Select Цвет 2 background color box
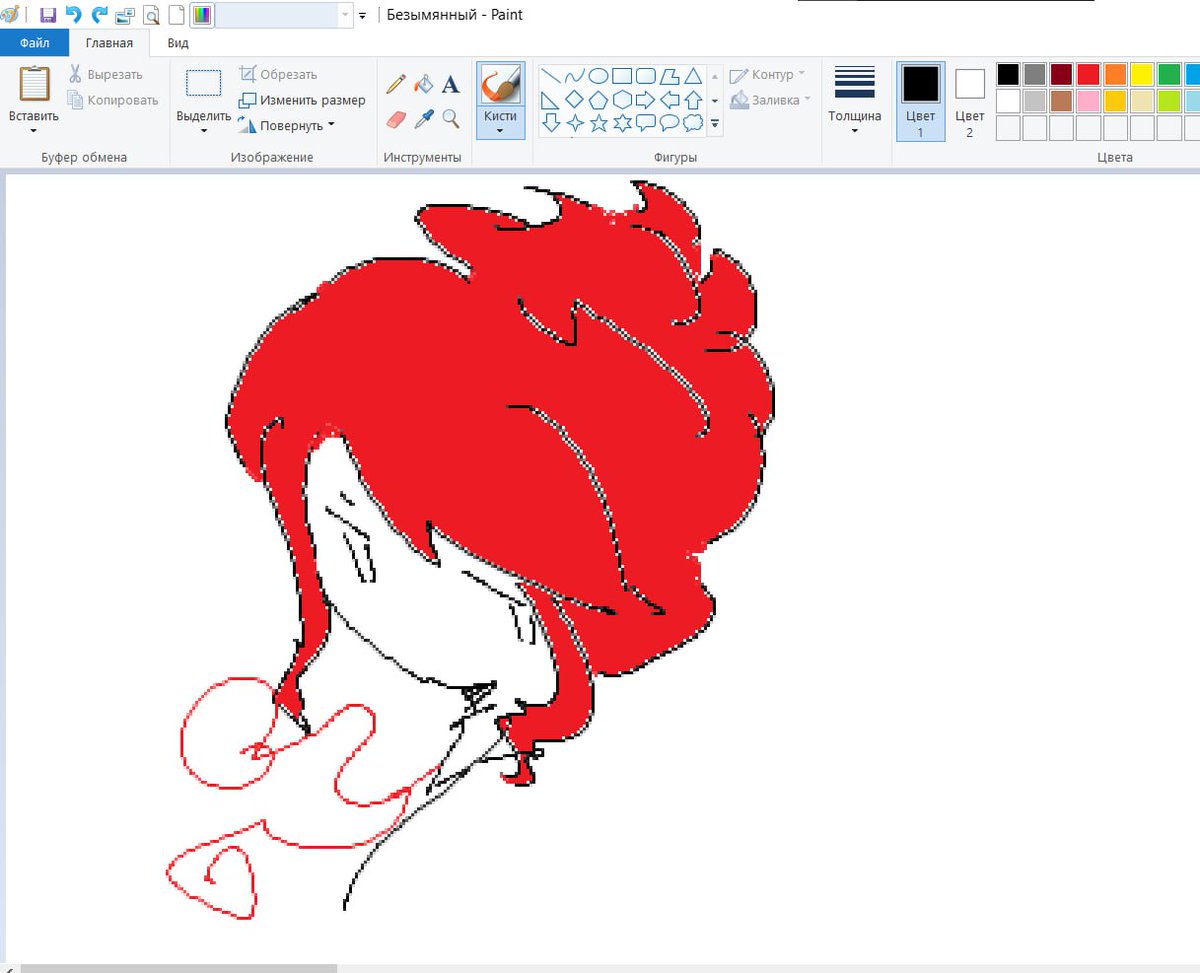 (x=969, y=101)
